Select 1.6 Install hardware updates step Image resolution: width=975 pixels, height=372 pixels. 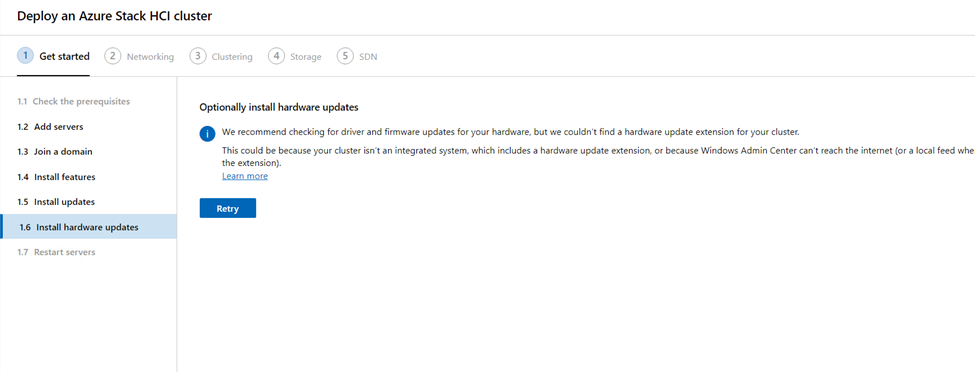[88, 227]
